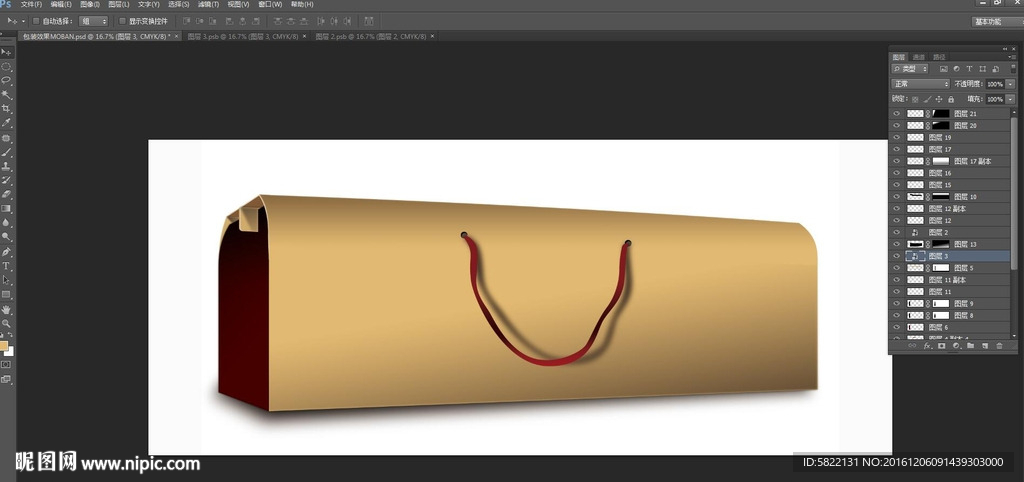Select the Horizontal Type tool
Image resolution: width=1024 pixels, height=482 pixels.
tap(6, 266)
